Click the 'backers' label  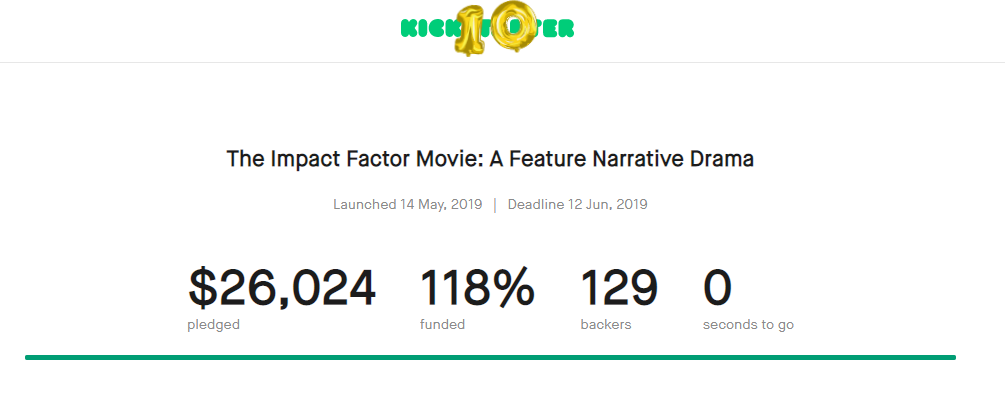tap(606, 325)
